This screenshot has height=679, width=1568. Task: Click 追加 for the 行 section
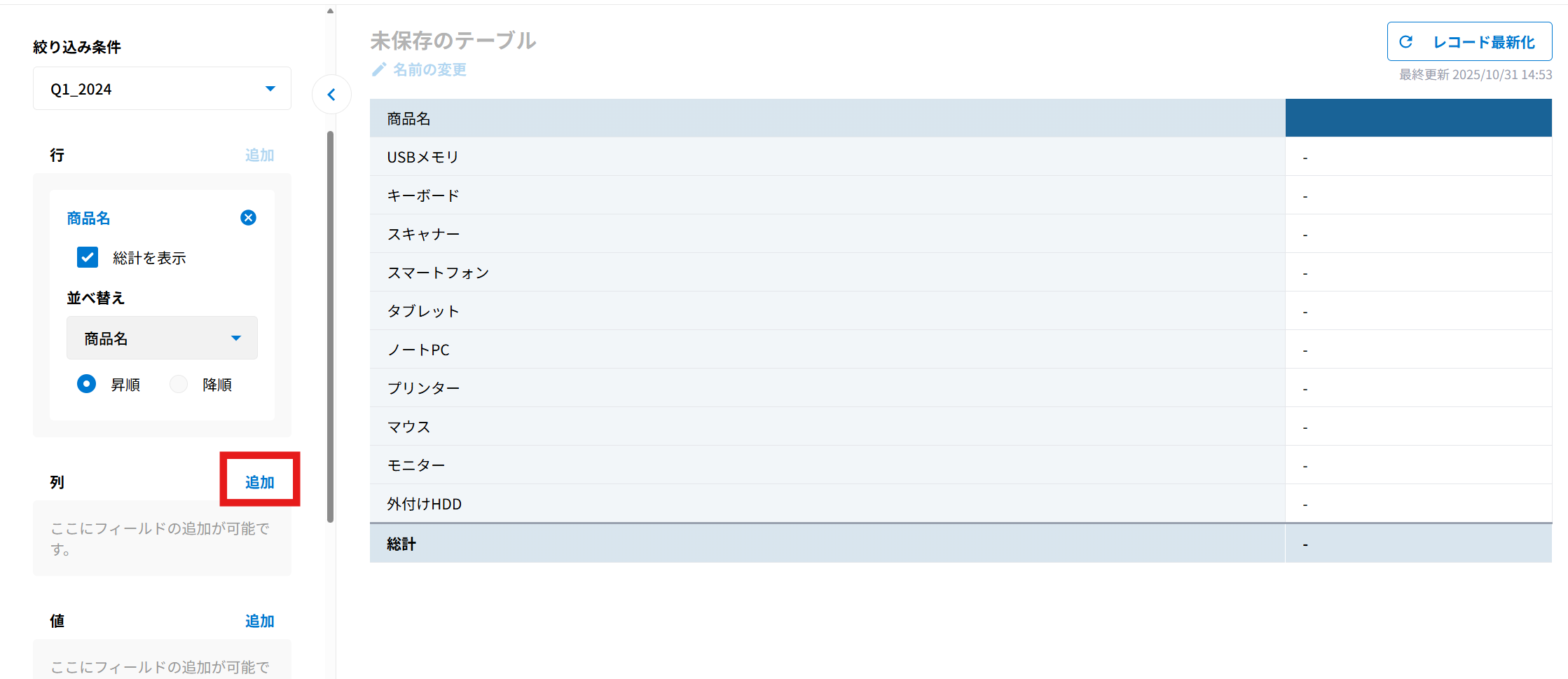[259, 155]
